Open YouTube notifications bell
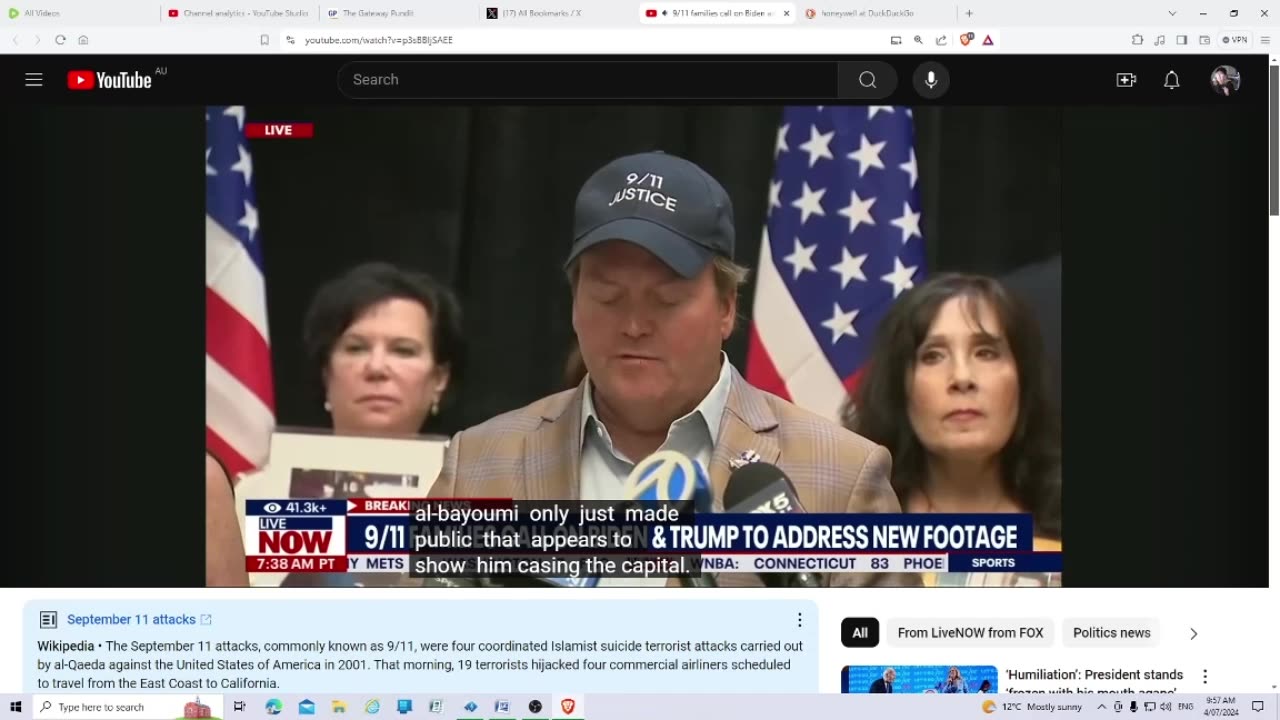This screenshot has height=720, width=1280. click(1172, 80)
